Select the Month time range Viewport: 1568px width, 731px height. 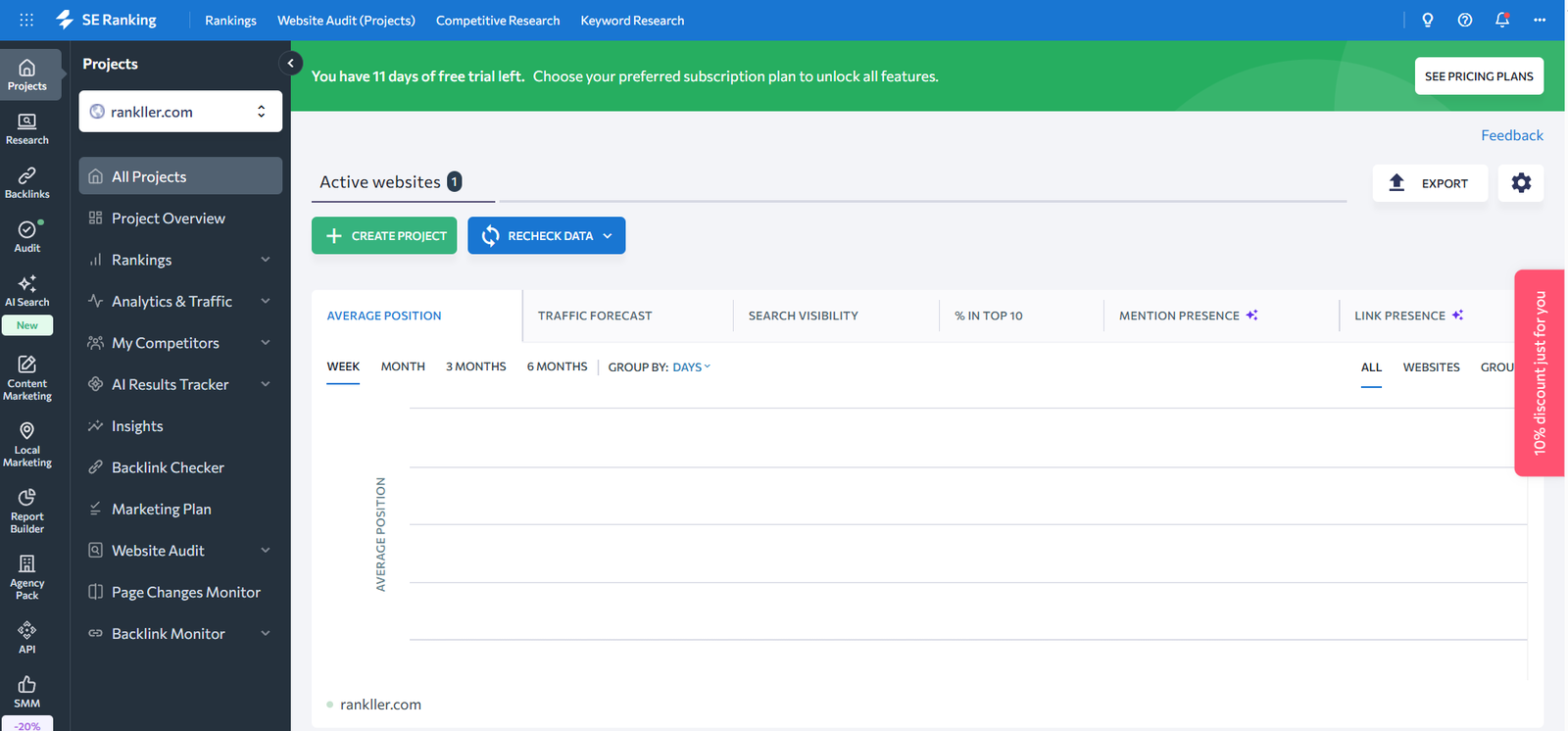click(x=403, y=366)
